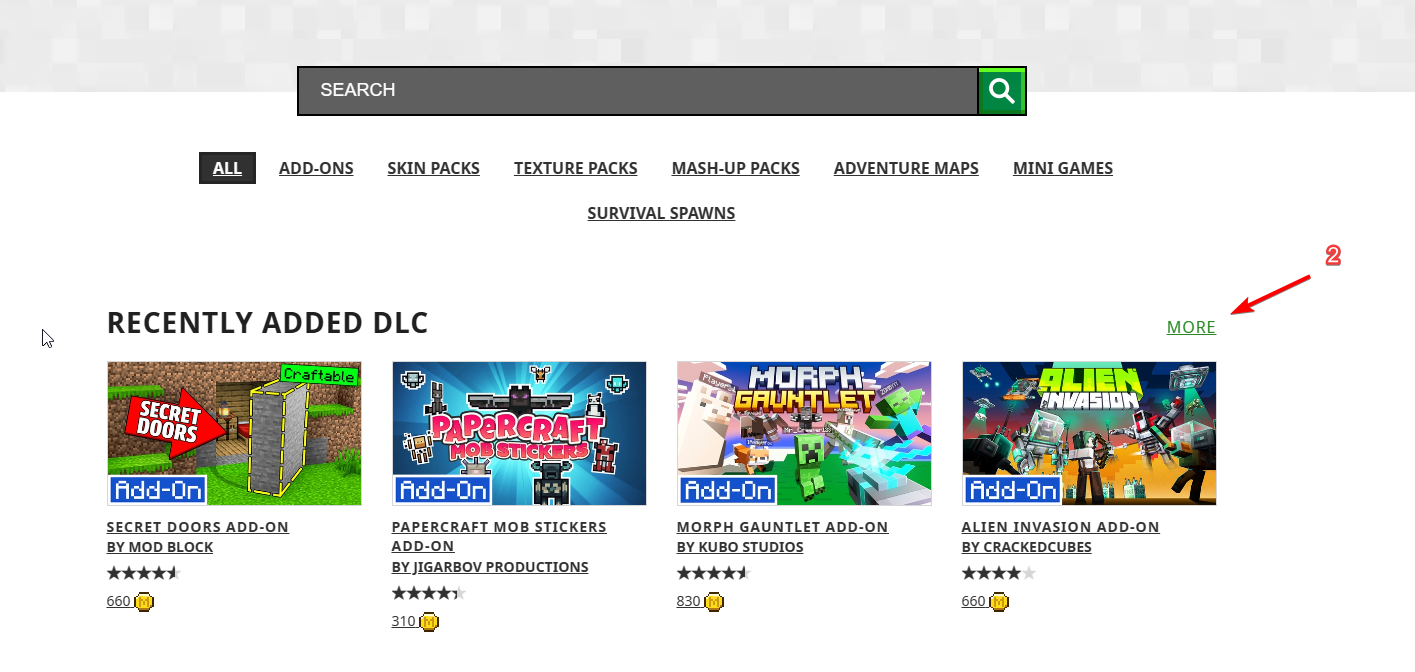Click Minecoin icon beside 310 price

[x=429, y=622]
